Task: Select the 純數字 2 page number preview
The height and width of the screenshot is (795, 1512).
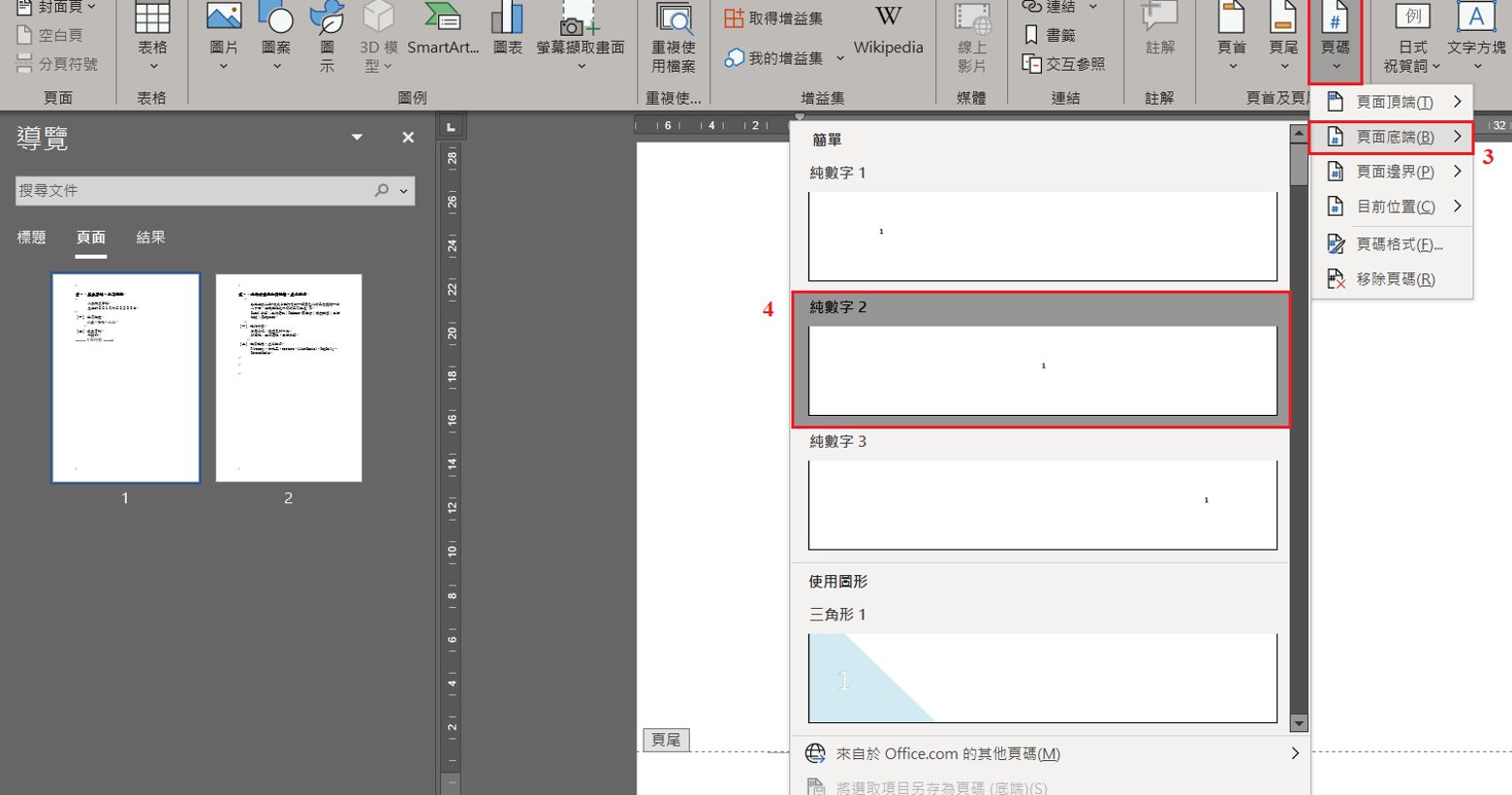Action: click(1042, 369)
